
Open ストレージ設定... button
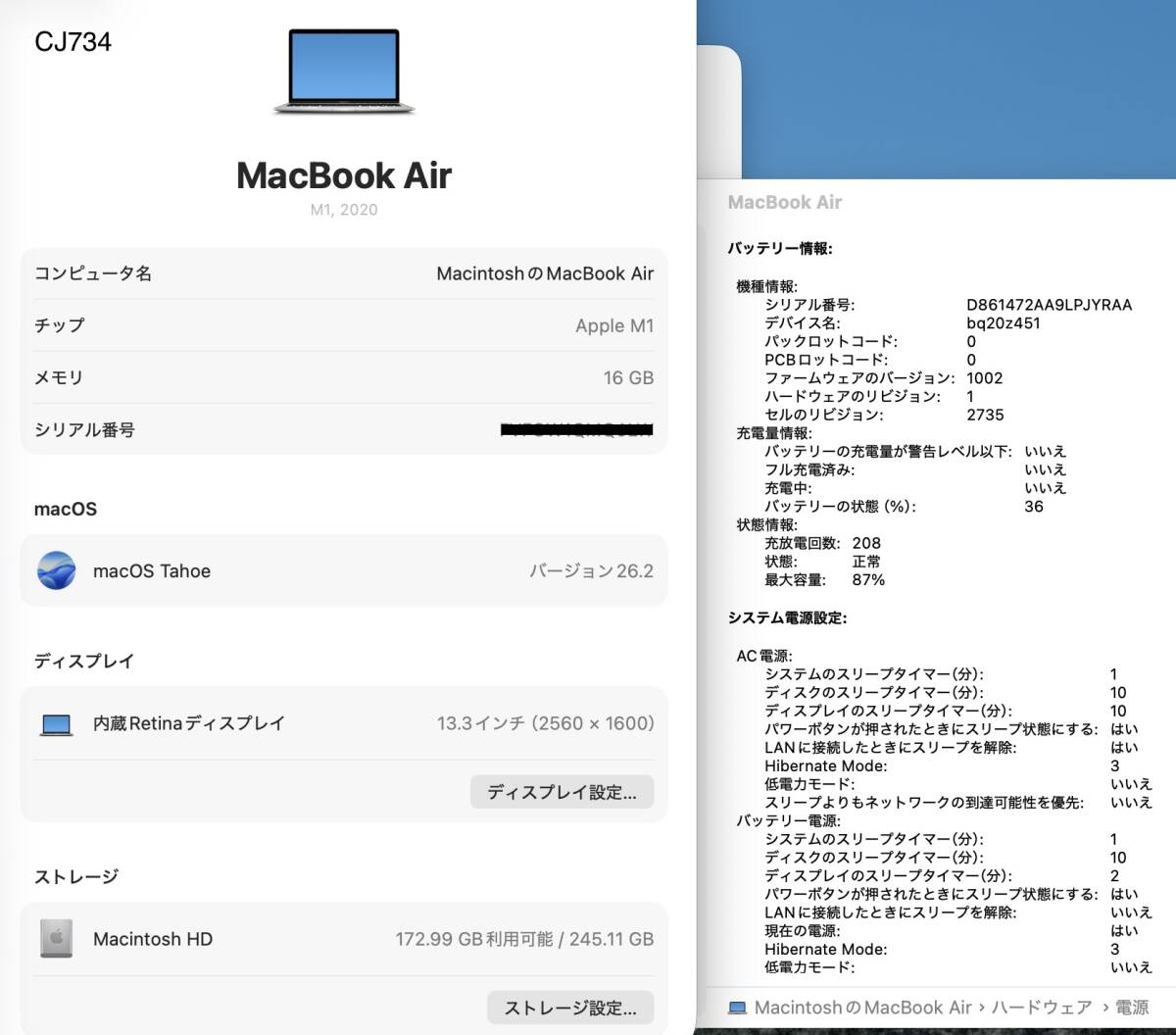coord(570,1008)
